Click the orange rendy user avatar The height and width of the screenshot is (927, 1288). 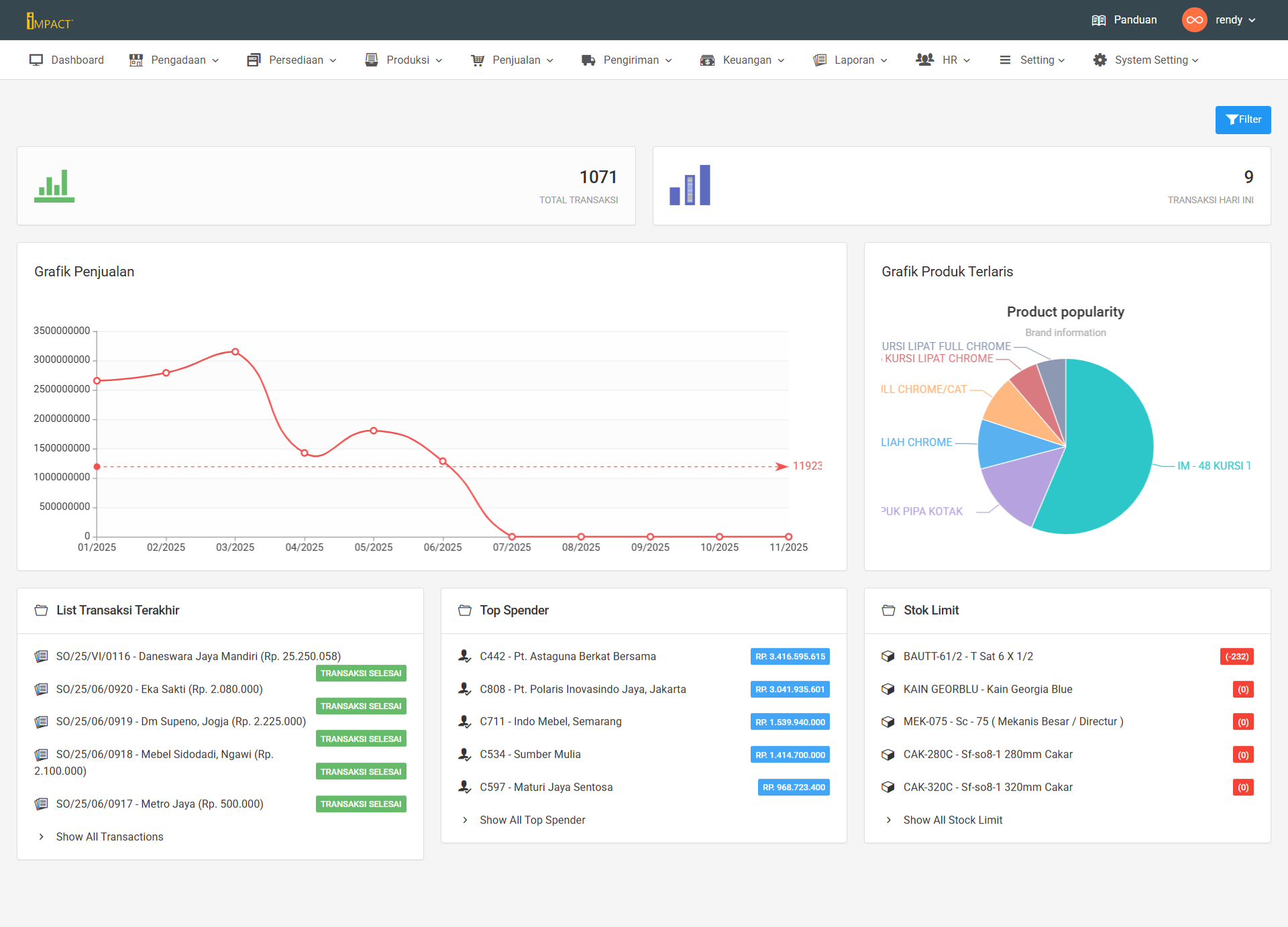(x=1194, y=20)
